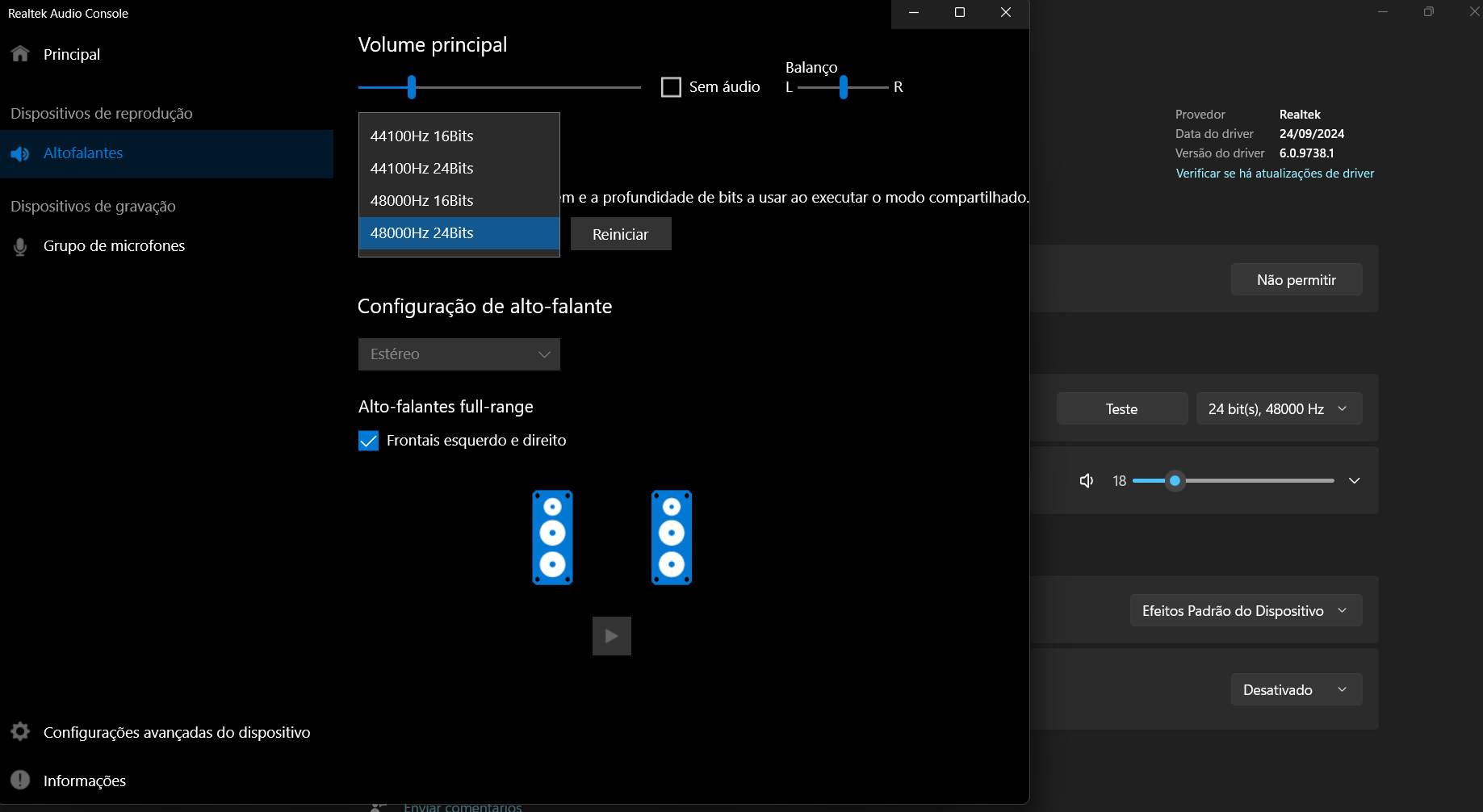The height and width of the screenshot is (812, 1483).
Task: Open Verificar se há atualizações de driver link
Action: coord(1275,174)
